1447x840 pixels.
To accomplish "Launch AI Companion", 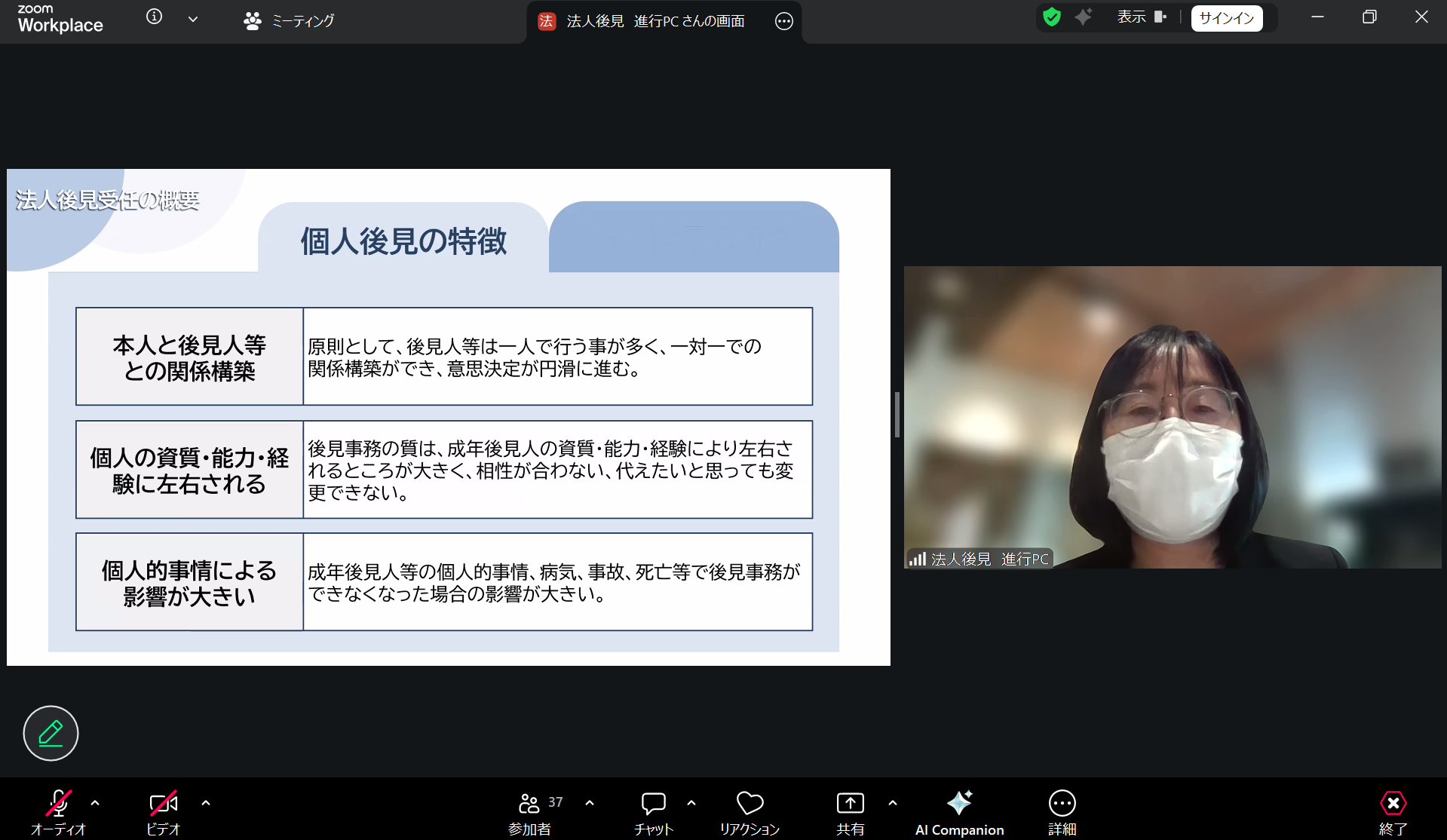I will tap(959, 805).
